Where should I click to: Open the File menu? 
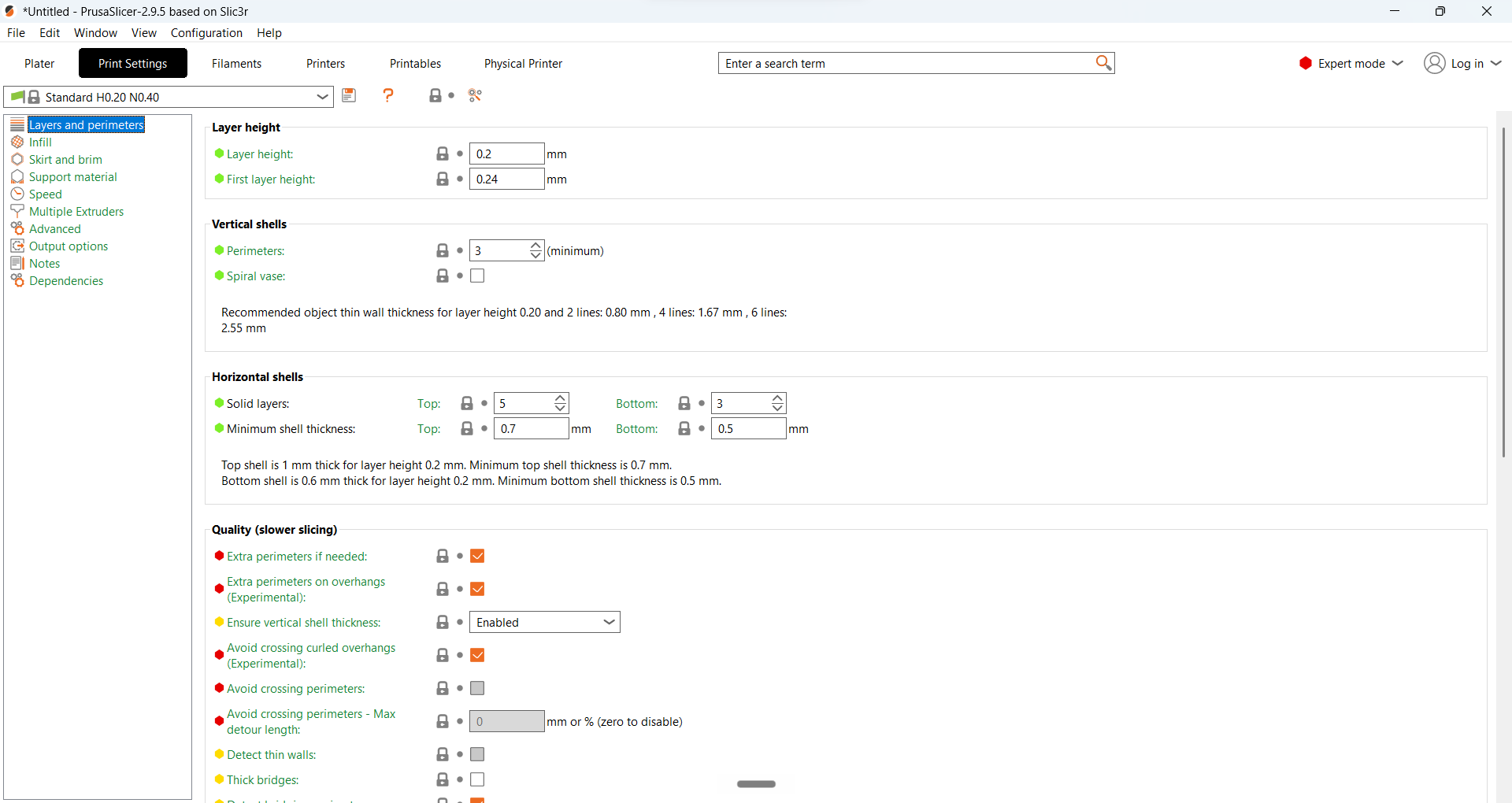coord(16,32)
